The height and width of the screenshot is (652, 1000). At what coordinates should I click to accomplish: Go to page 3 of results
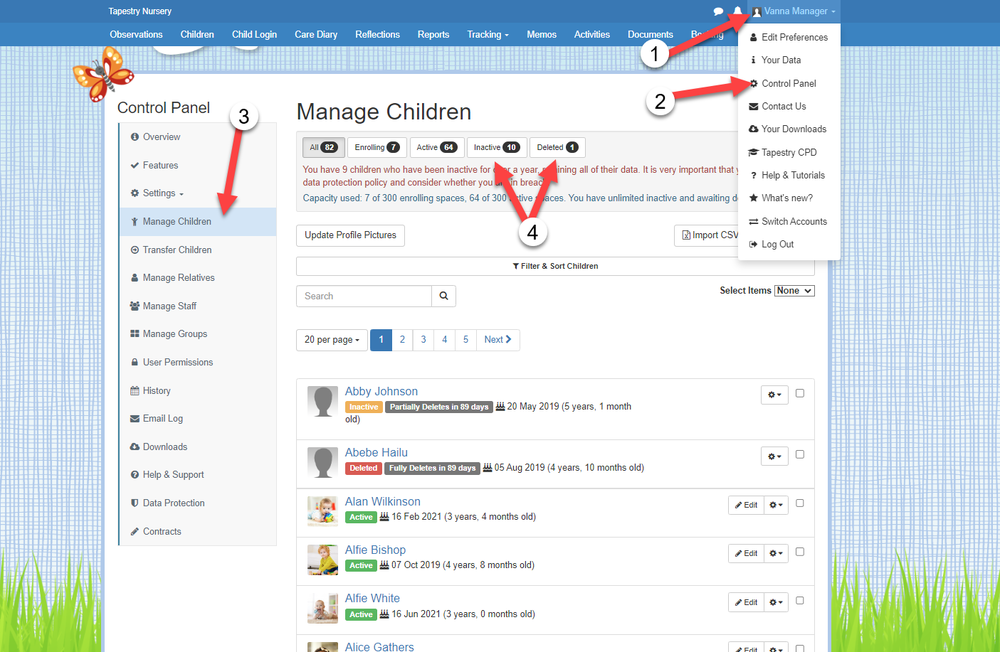coord(423,340)
